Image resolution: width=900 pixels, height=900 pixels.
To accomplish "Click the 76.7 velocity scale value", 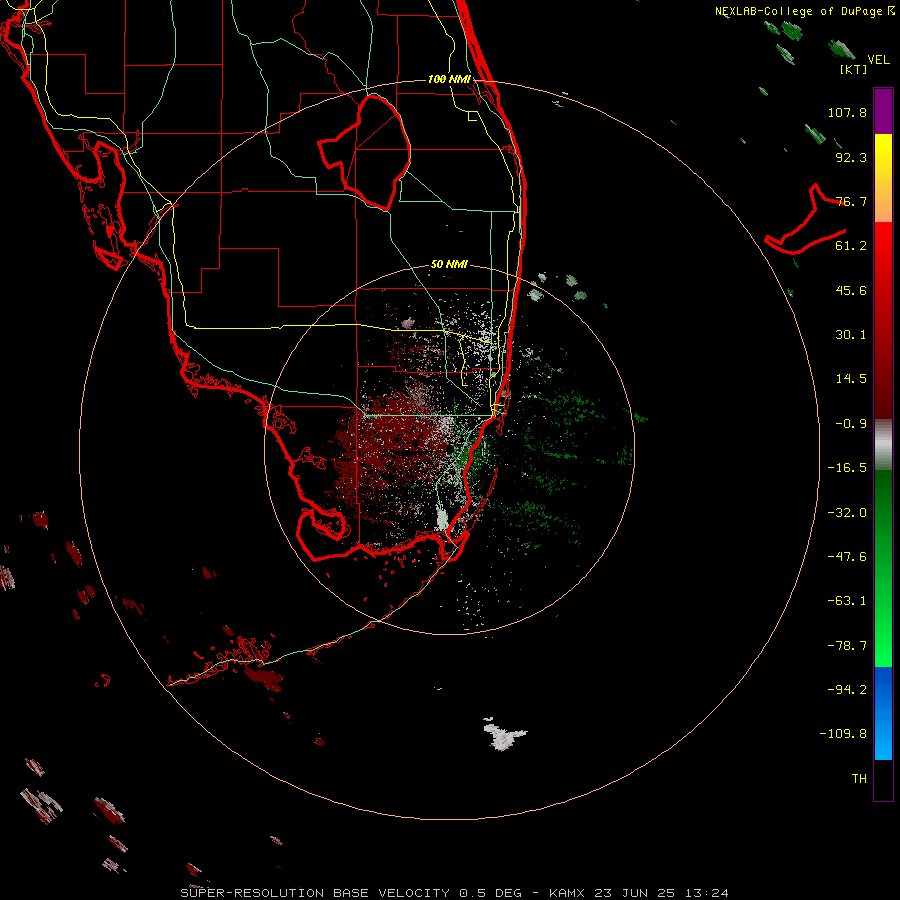I will point(851,201).
